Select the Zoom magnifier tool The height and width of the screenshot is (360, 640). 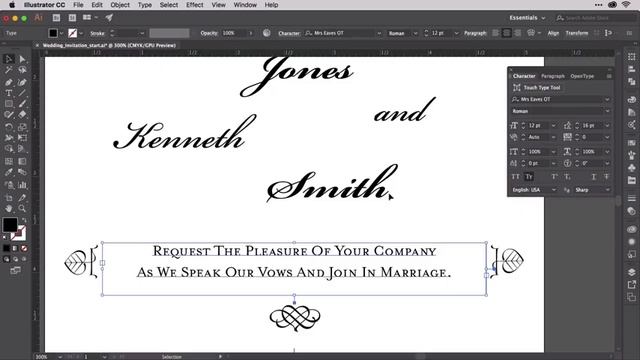(x=22, y=209)
